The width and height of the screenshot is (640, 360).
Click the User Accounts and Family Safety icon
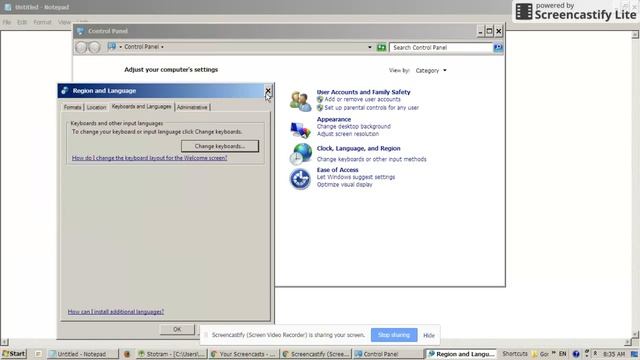click(x=300, y=101)
